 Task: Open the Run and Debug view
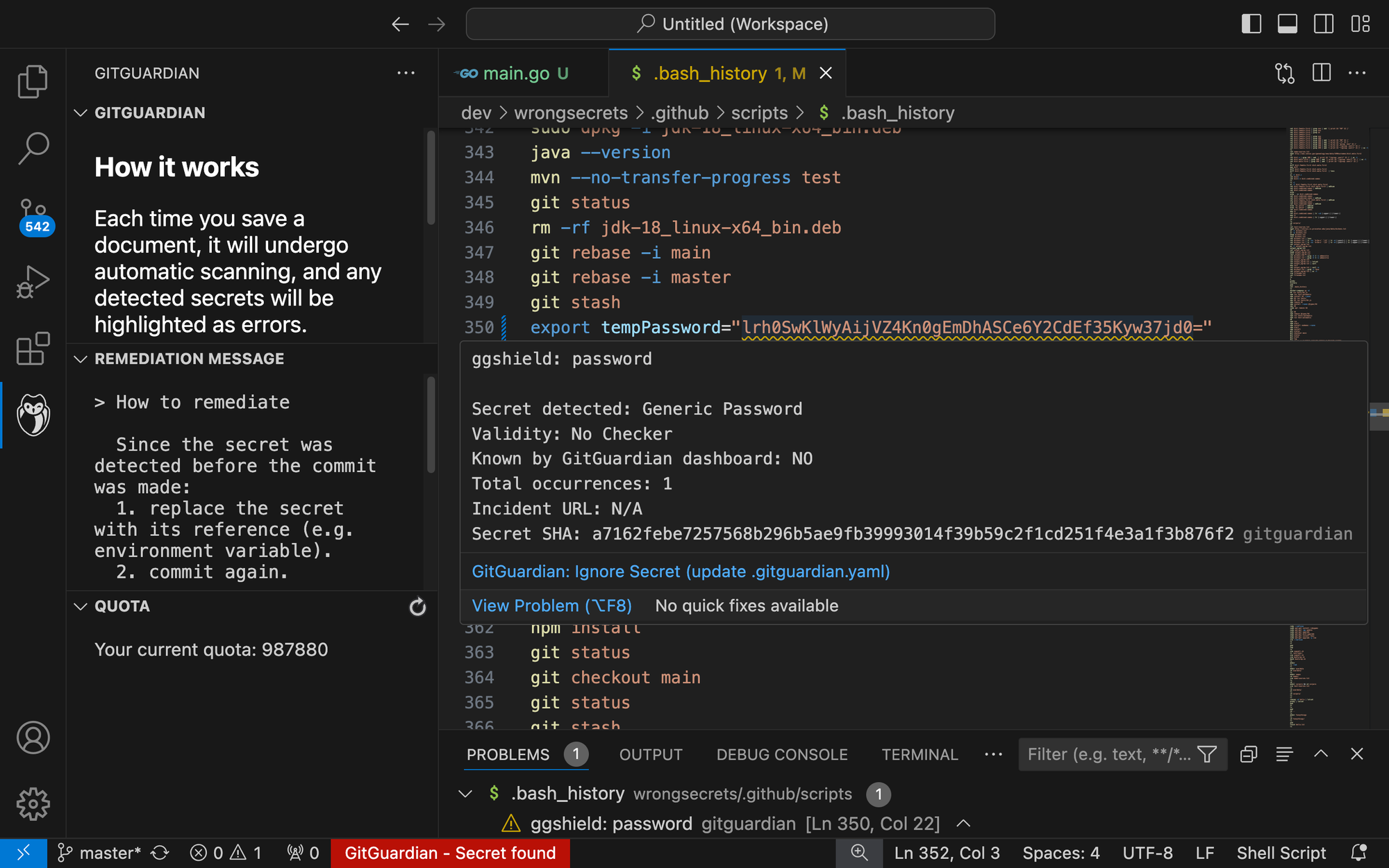pyautogui.click(x=32, y=281)
